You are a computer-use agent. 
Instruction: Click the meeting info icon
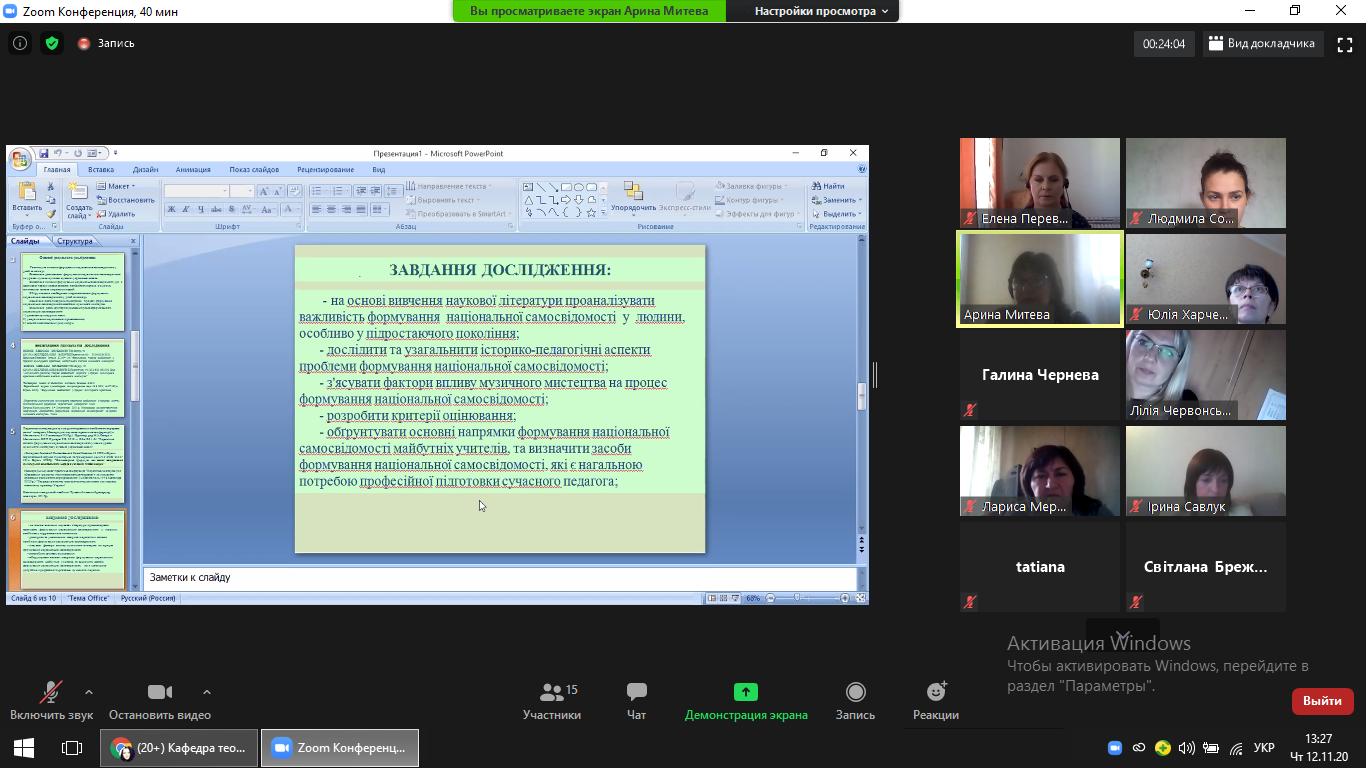(x=20, y=43)
